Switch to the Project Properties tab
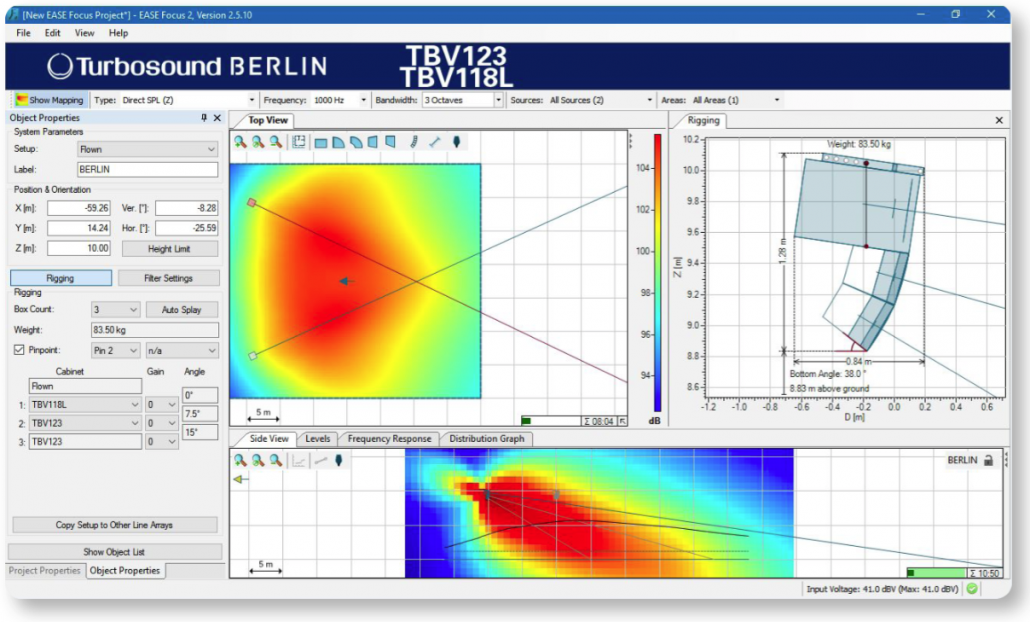The width and height of the screenshot is (1030, 622). (45, 571)
